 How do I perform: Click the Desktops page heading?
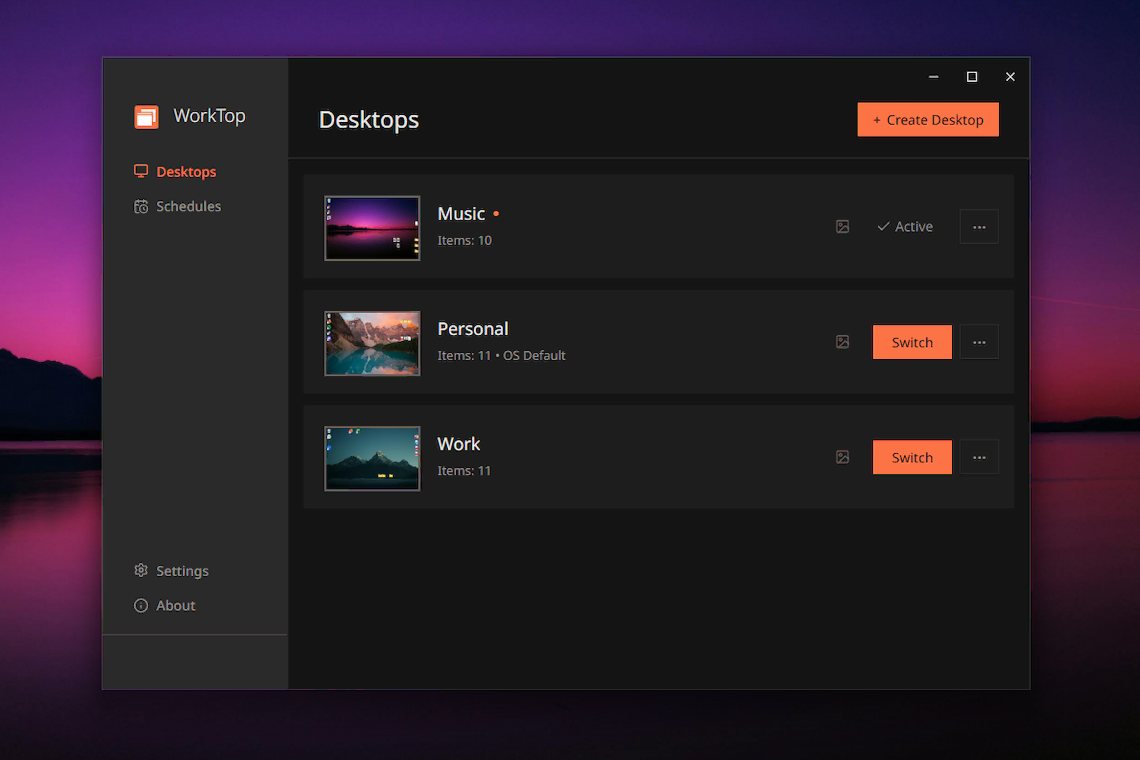[369, 120]
